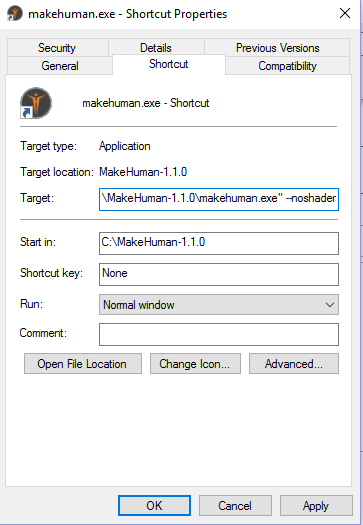
Task: Open the Details tab
Action: (x=156, y=48)
